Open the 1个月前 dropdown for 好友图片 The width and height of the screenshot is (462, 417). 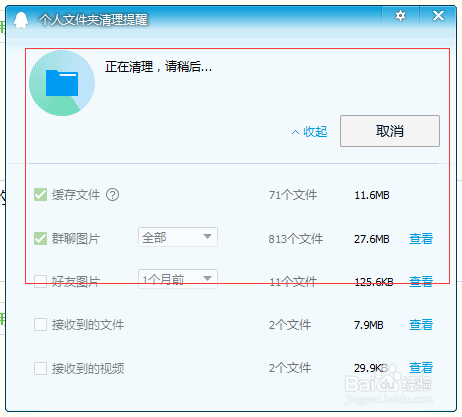click(x=178, y=279)
